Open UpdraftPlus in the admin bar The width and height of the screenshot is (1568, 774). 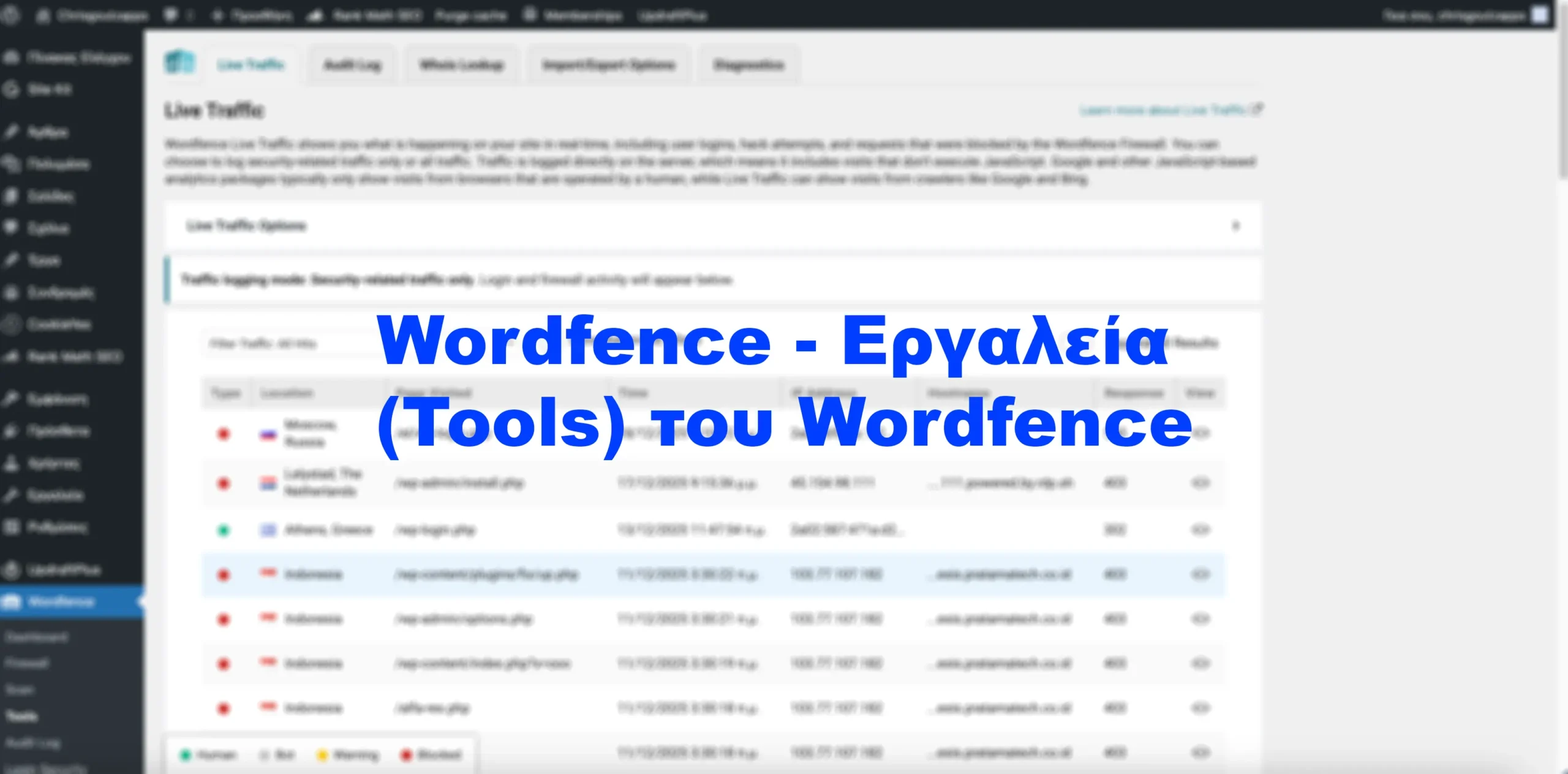click(672, 15)
